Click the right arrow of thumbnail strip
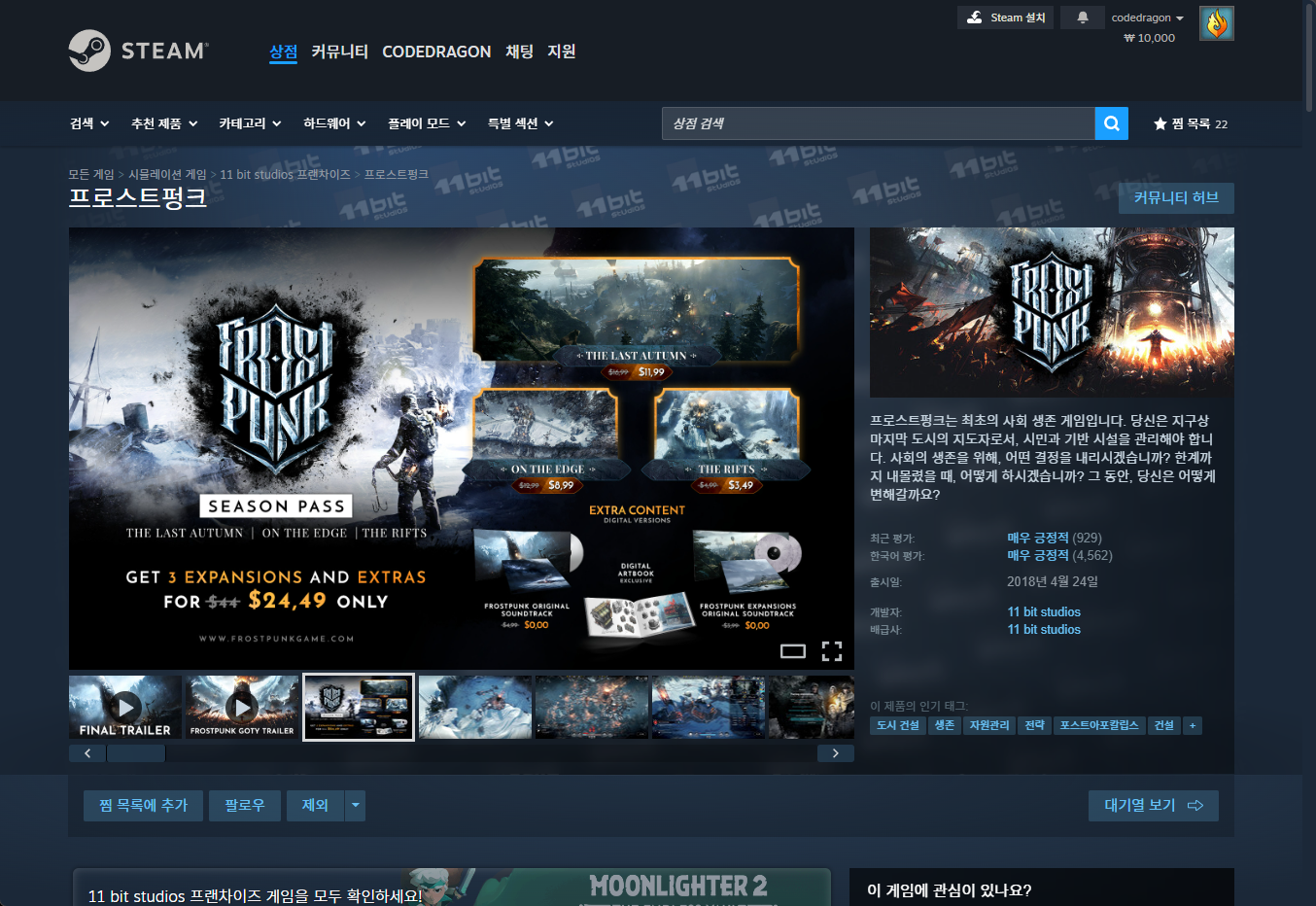Image resolution: width=1316 pixels, height=906 pixels. click(x=836, y=753)
